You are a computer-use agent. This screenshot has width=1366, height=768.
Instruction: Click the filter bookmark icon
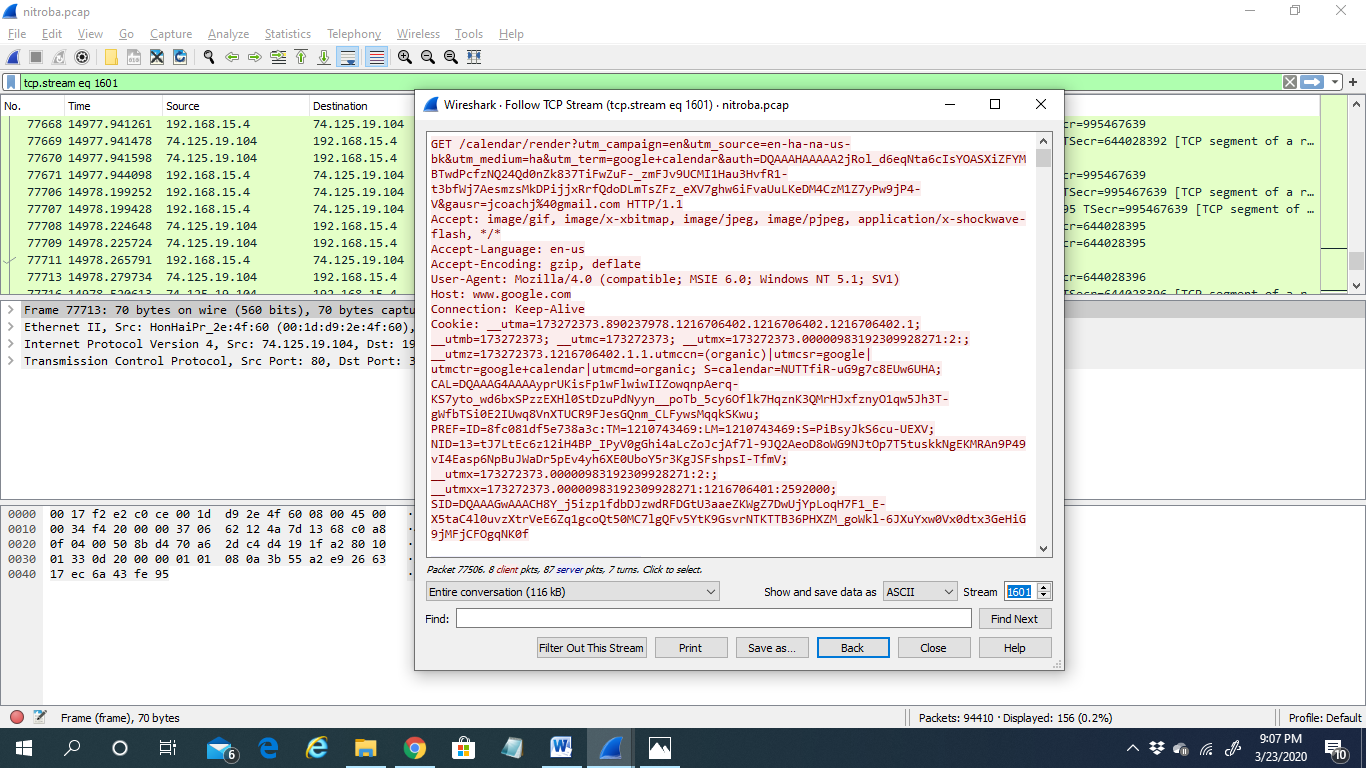11,83
